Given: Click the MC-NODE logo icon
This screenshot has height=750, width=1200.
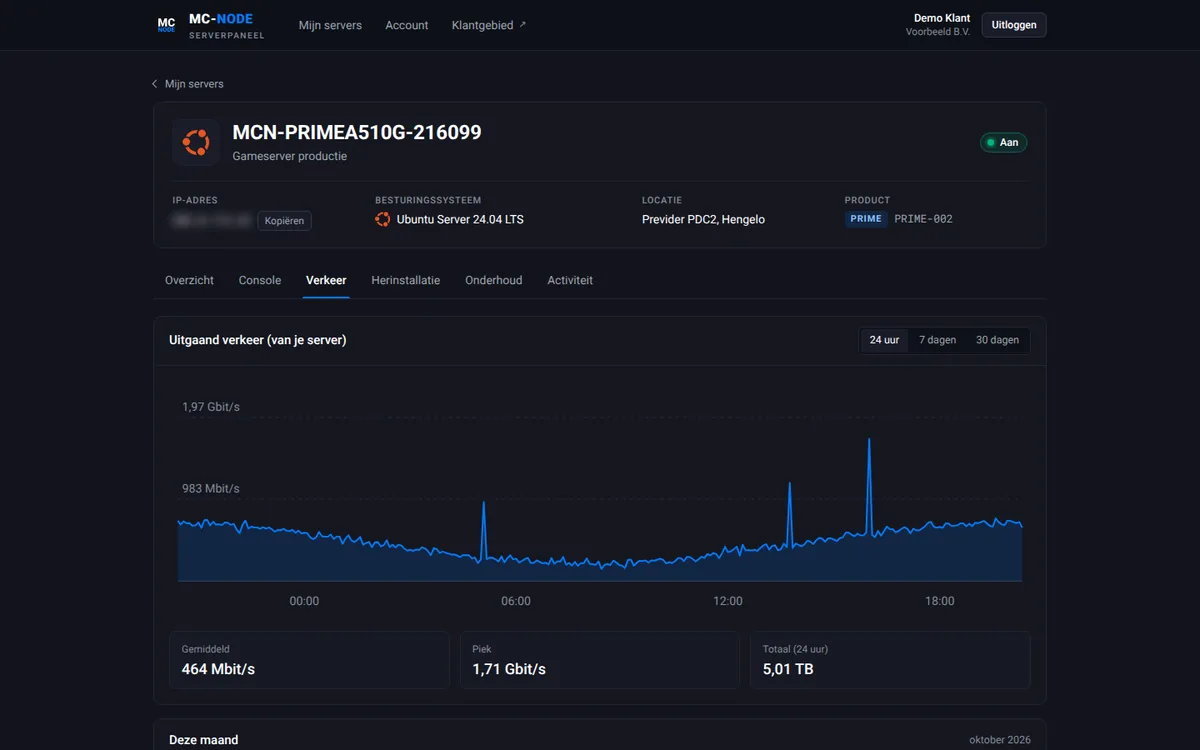Looking at the screenshot, I should 166,25.
